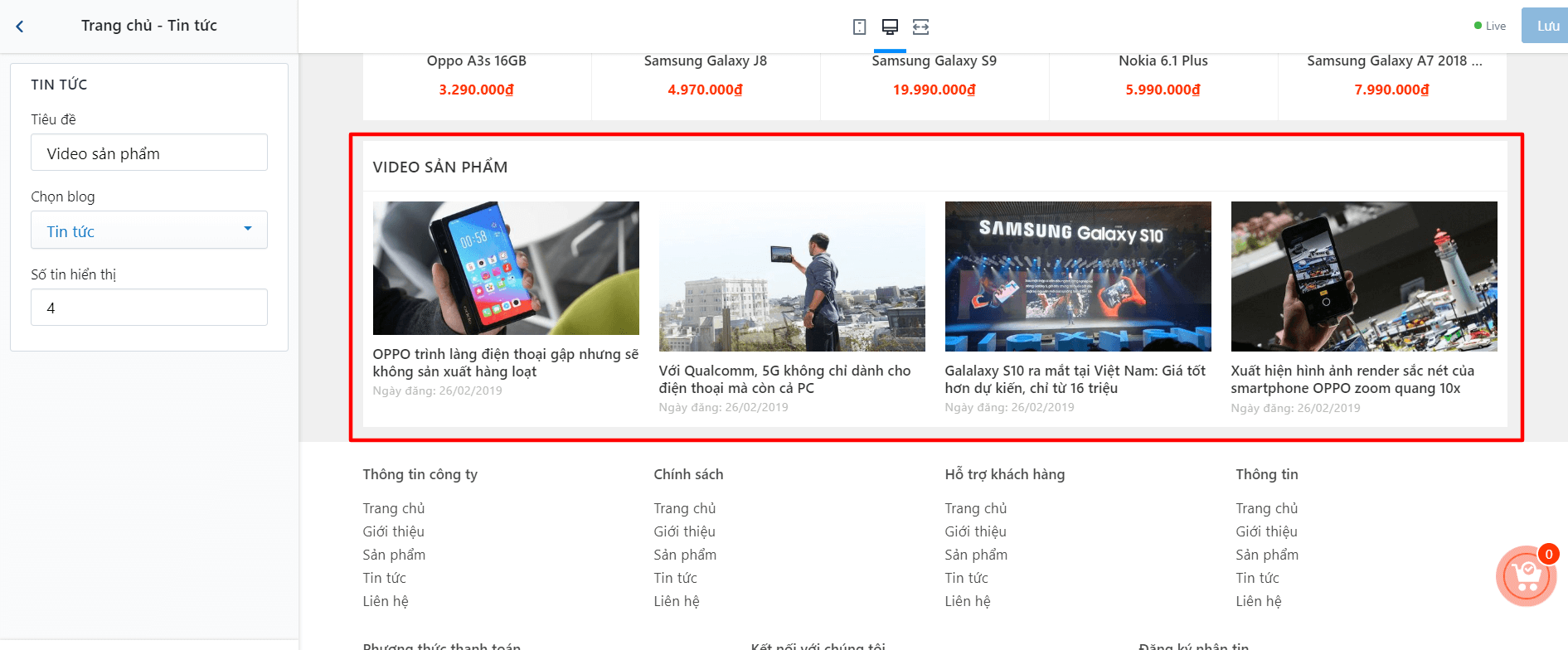Open the OPPO zoom render thumbnail
The width and height of the screenshot is (1568, 650).
(1364, 276)
